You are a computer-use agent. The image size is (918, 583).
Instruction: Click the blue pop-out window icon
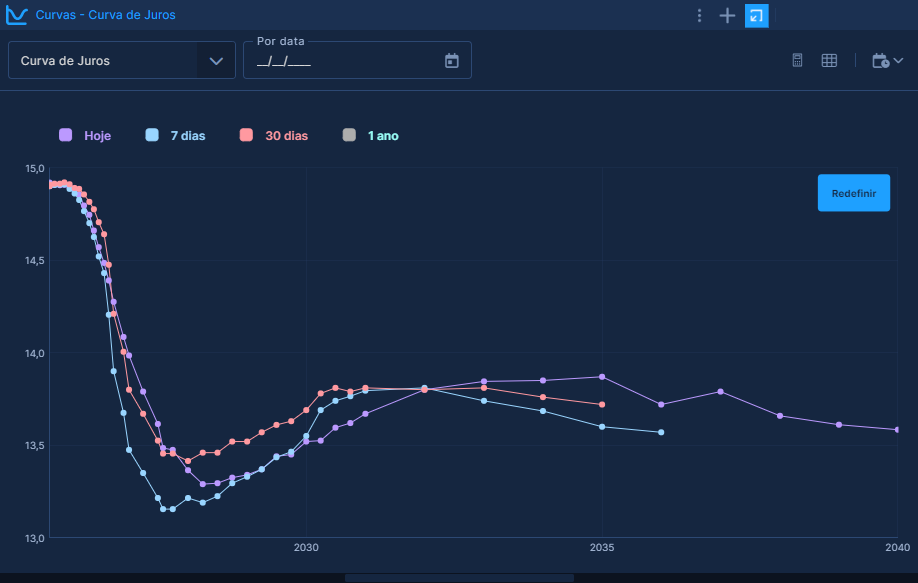[x=757, y=15]
